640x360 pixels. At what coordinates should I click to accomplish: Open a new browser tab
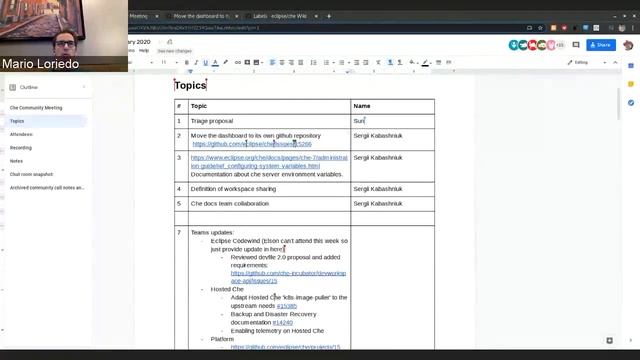(x=329, y=16)
